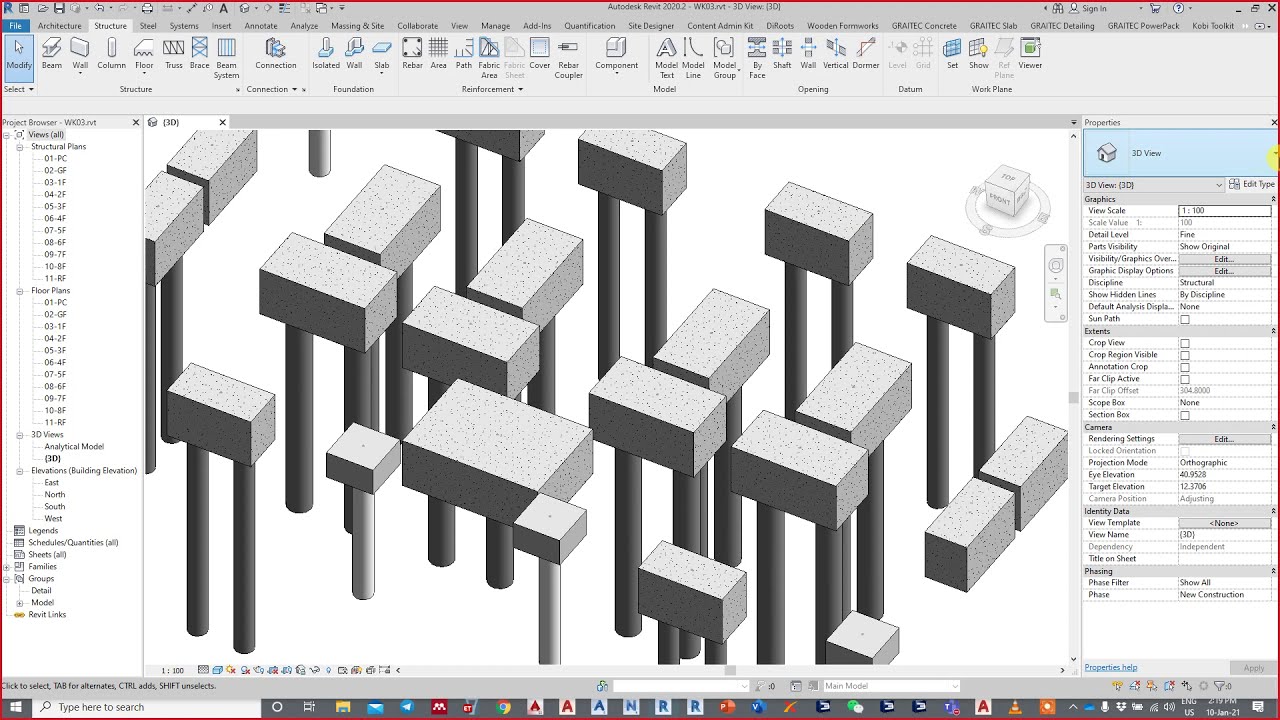The width and height of the screenshot is (1280, 720).
Task: Open the Main Model workset dropdown
Action: 890,686
